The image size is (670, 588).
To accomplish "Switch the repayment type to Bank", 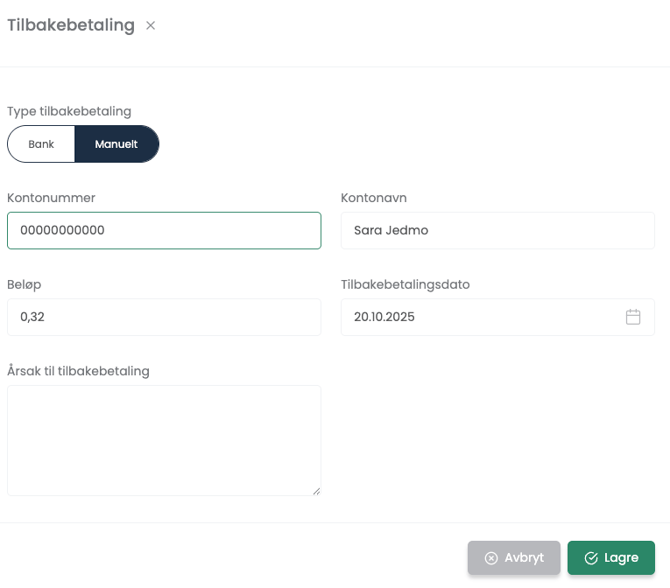I will (41, 144).
